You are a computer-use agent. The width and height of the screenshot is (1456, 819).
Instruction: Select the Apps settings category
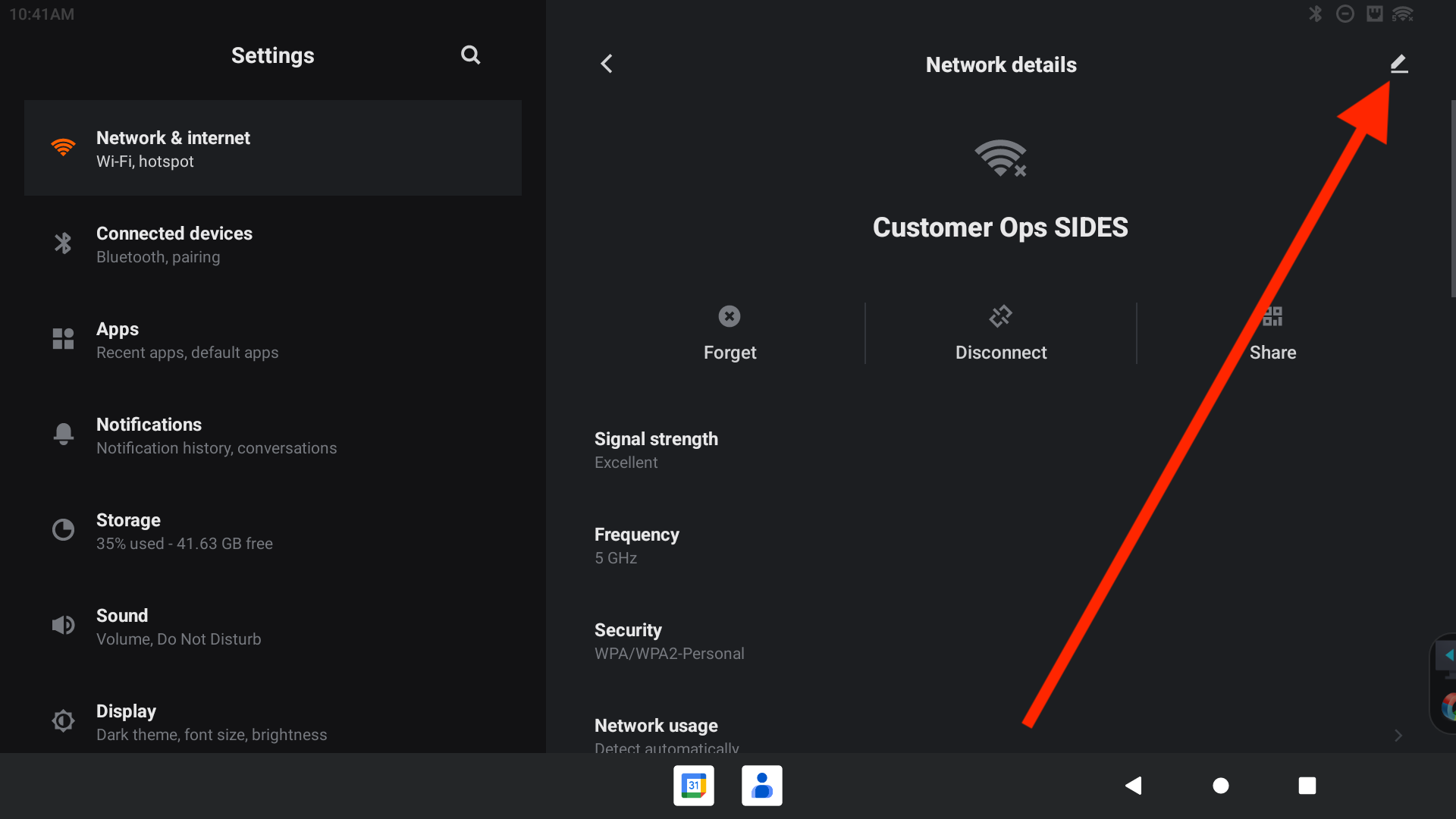pyautogui.click(x=273, y=340)
